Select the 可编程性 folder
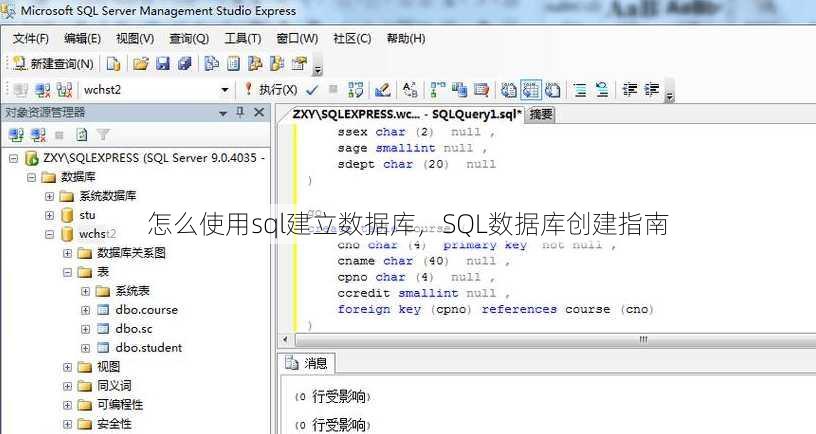Screen dimensions: 816x434 pos(120,405)
